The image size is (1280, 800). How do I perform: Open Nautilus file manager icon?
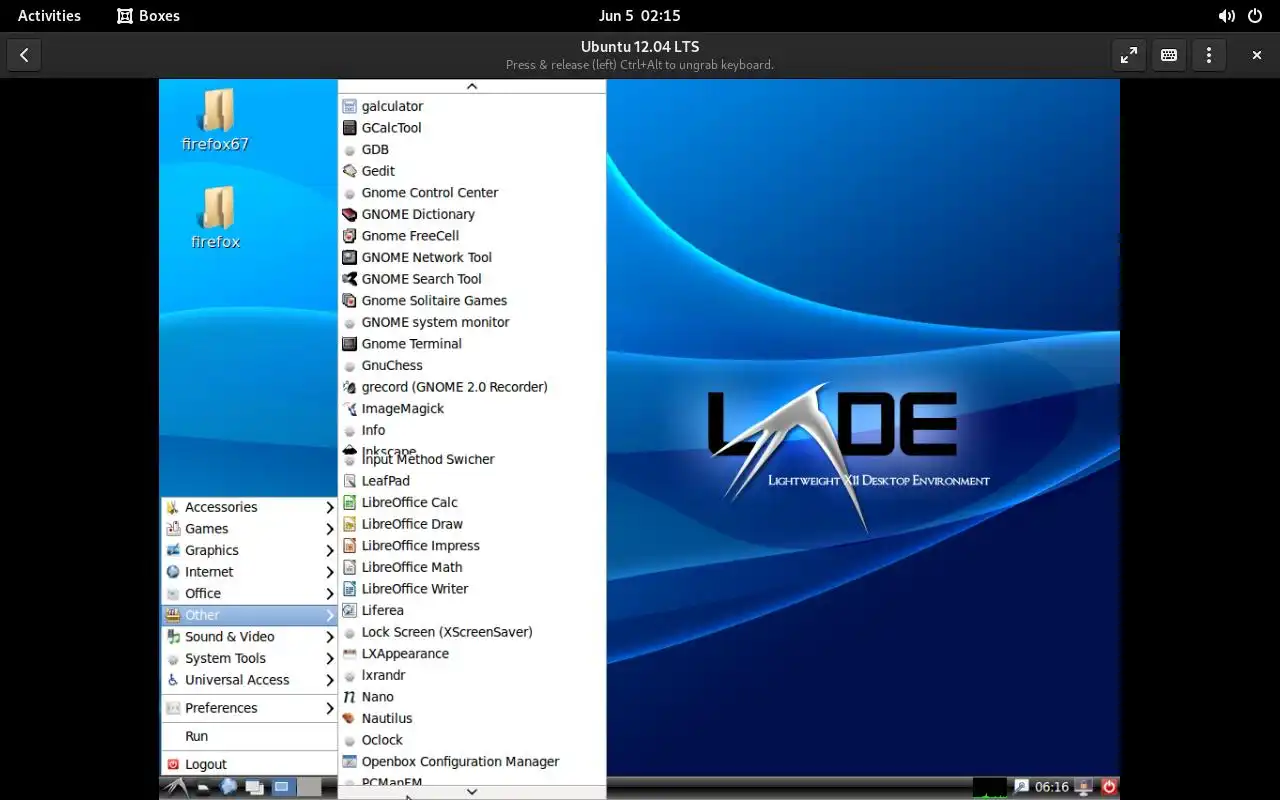click(x=349, y=718)
